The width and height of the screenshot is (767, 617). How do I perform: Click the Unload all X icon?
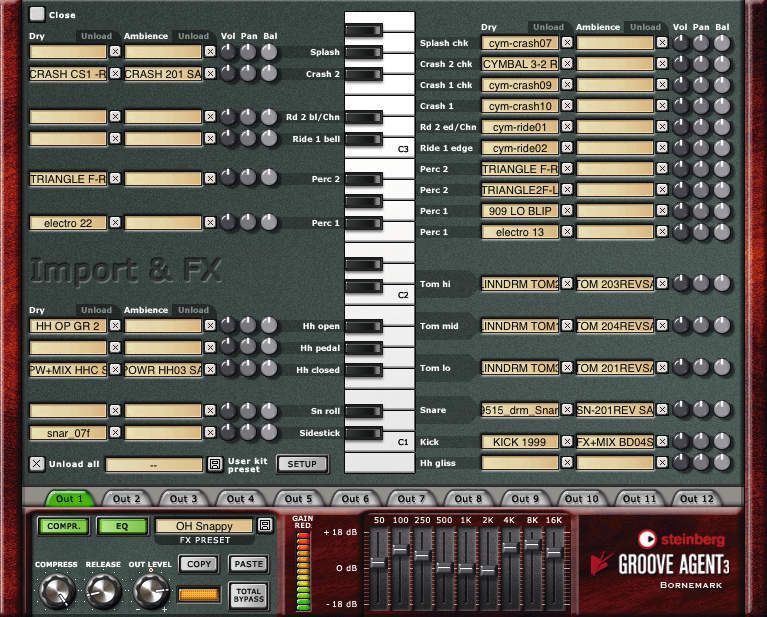(37, 463)
